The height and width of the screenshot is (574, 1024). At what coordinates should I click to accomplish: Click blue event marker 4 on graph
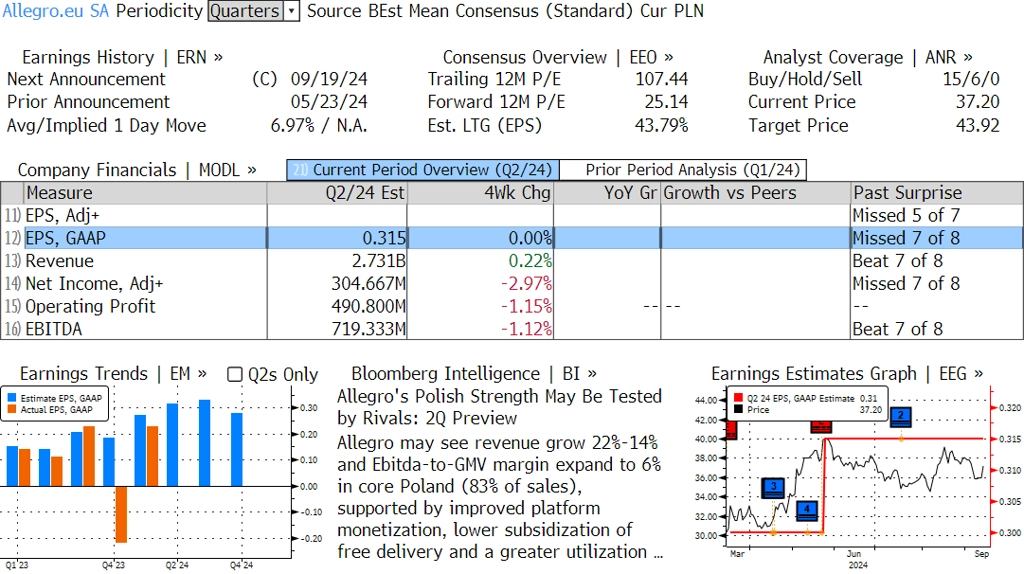[807, 511]
